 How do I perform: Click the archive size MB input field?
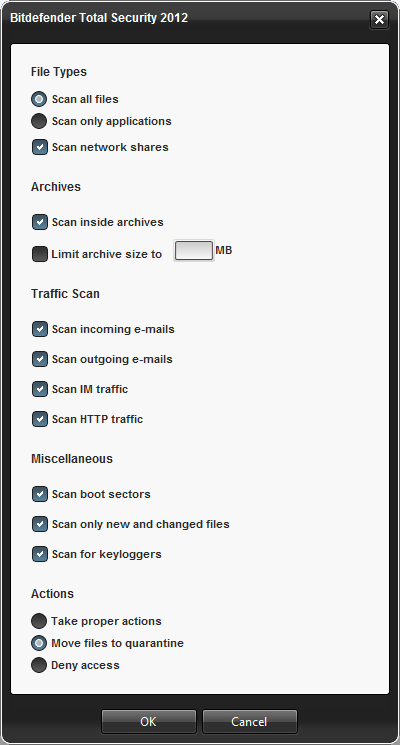[x=194, y=250]
